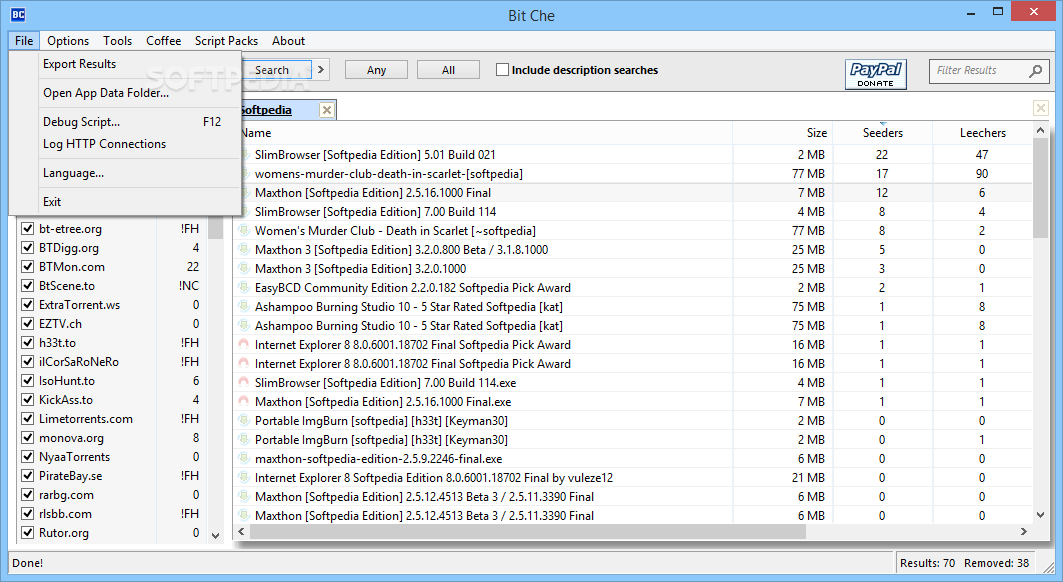Viewport: 1063px width, 582px height.
Task: Click the site list scroll down arrow
Action: click(x=216, y=535)
